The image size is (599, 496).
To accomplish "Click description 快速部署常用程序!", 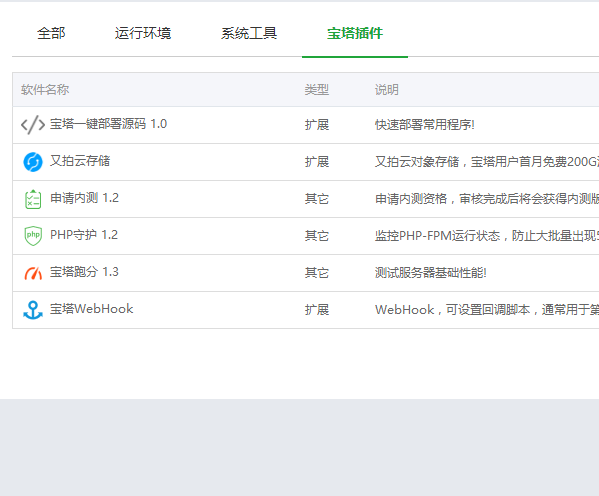I will coord(425,125).
